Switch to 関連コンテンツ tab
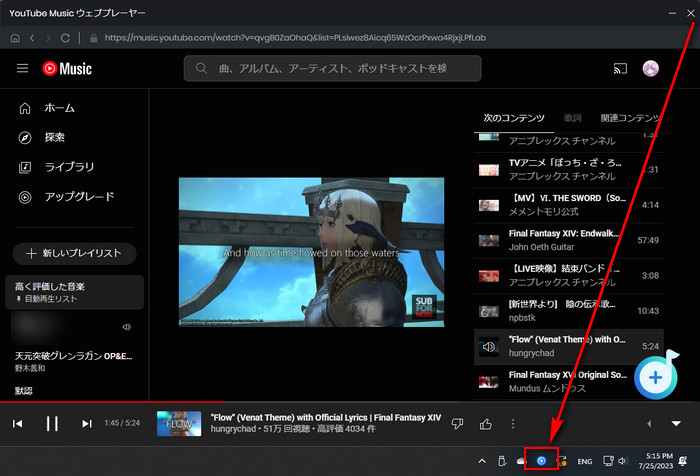This screenshot has width=700, height=476. 630,118
